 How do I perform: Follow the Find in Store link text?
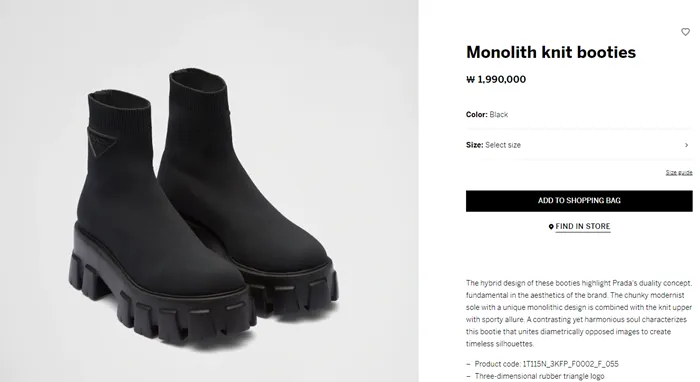pos(583,226)
